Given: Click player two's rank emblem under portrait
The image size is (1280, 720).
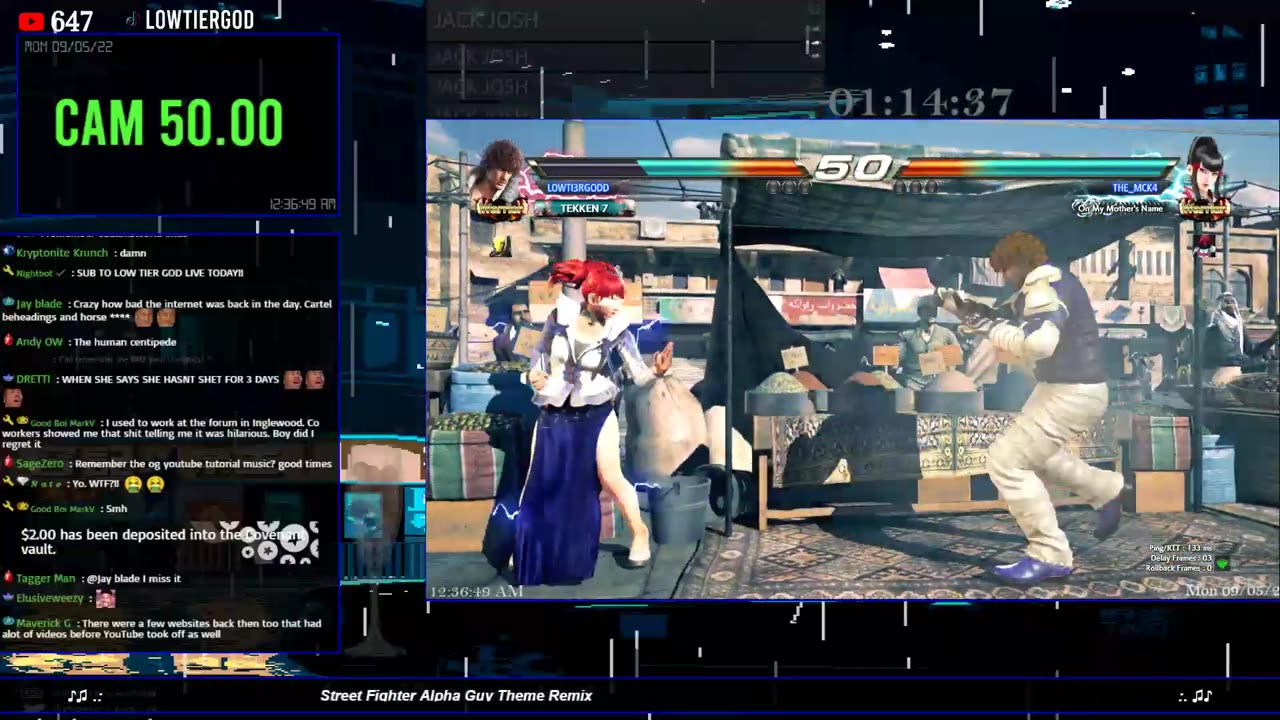Looking at the screenshot, I should (x=1204, y=208).
